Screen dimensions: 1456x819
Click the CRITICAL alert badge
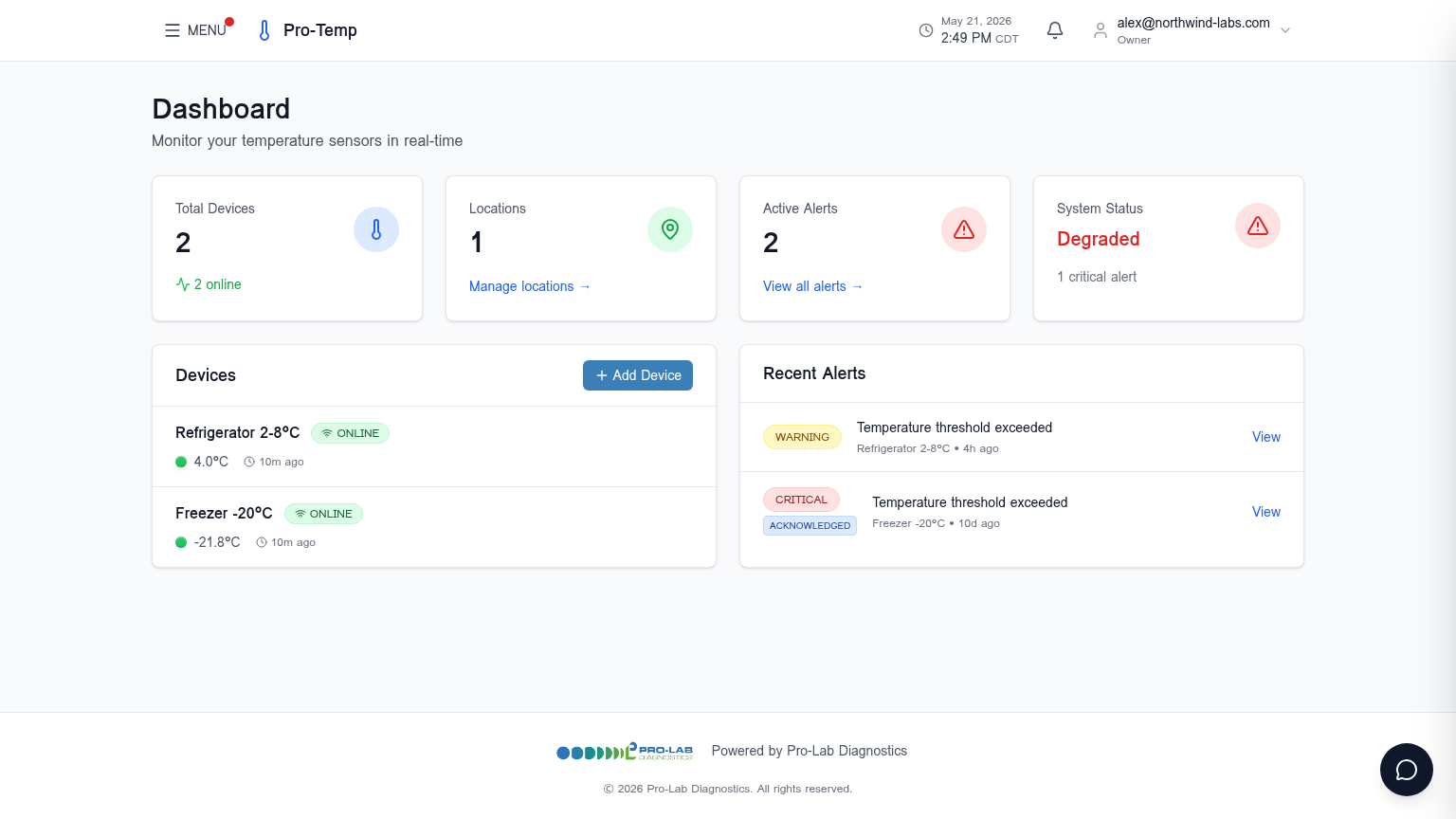801,500
